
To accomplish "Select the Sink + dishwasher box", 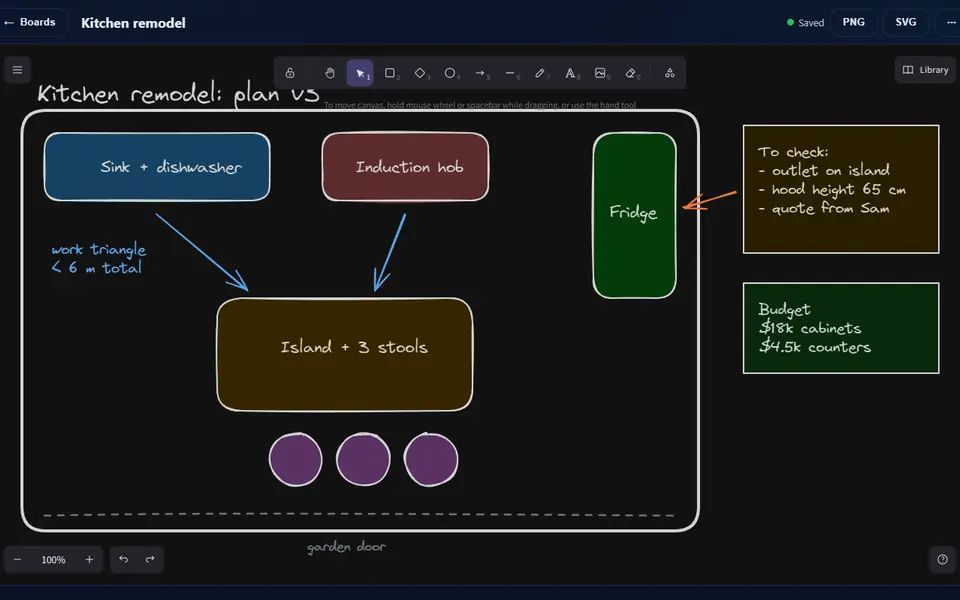I will [x=157, y=167].
